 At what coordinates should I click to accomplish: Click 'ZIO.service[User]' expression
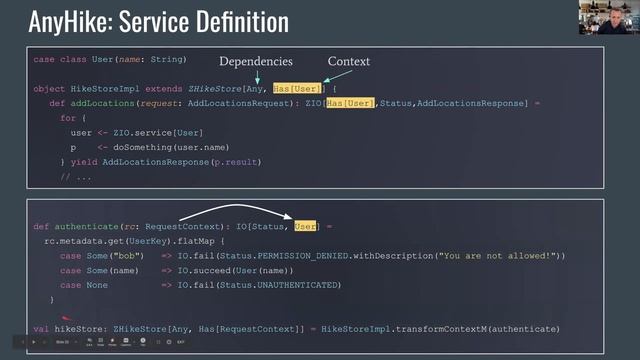[x=158, y=133]
